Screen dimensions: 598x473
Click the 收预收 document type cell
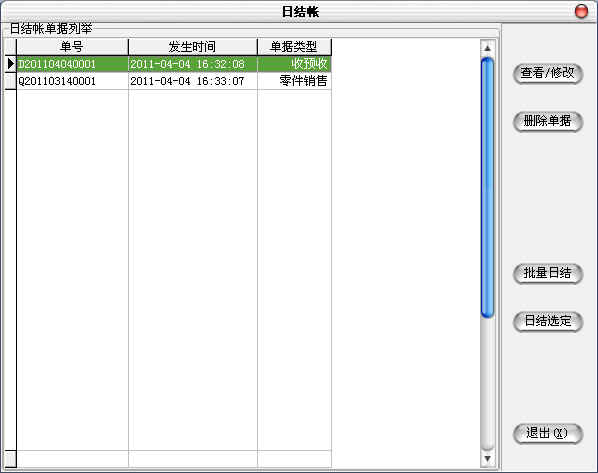(294, 64)
